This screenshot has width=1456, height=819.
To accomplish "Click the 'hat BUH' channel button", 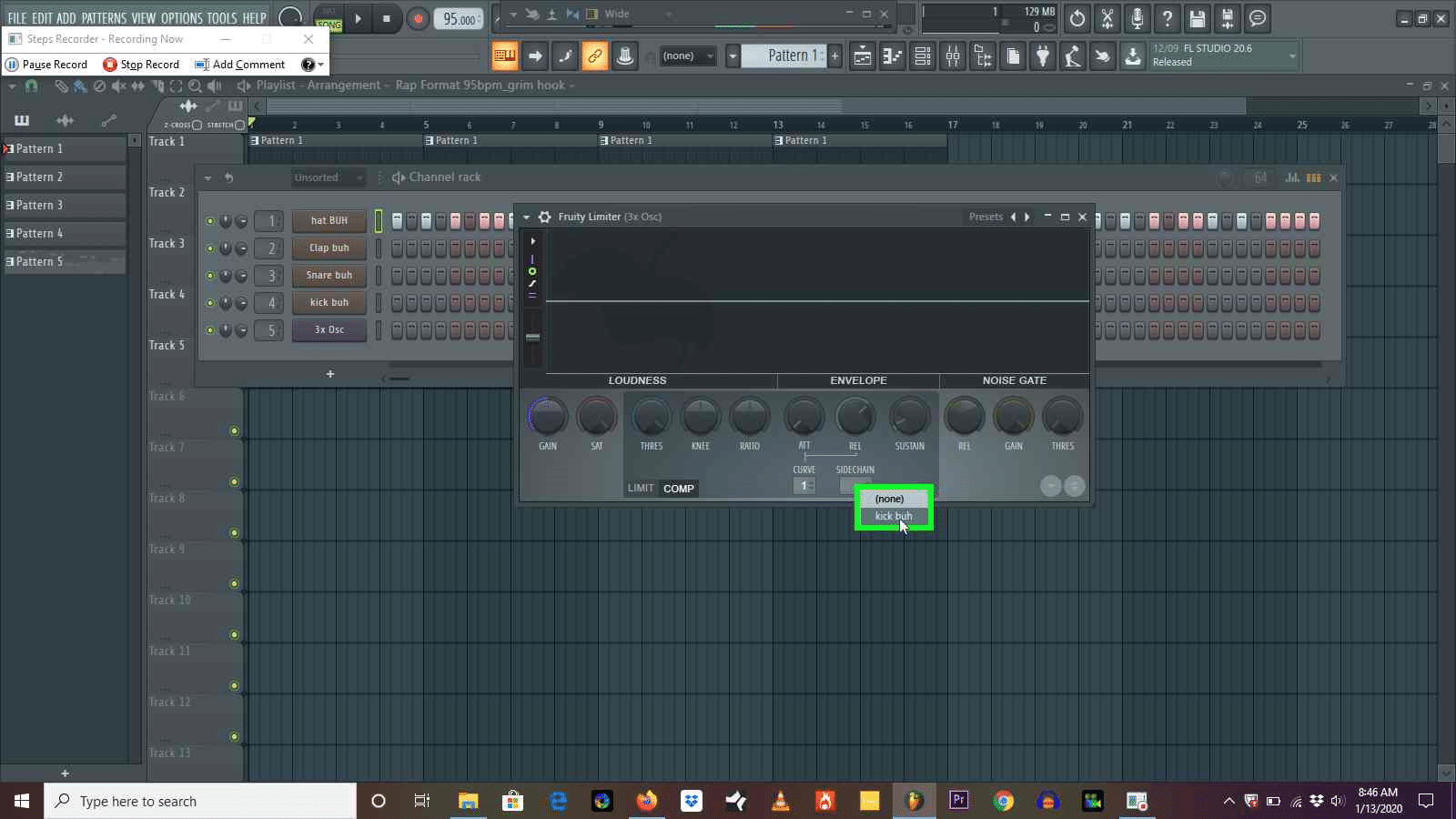I will pos(329,221).
